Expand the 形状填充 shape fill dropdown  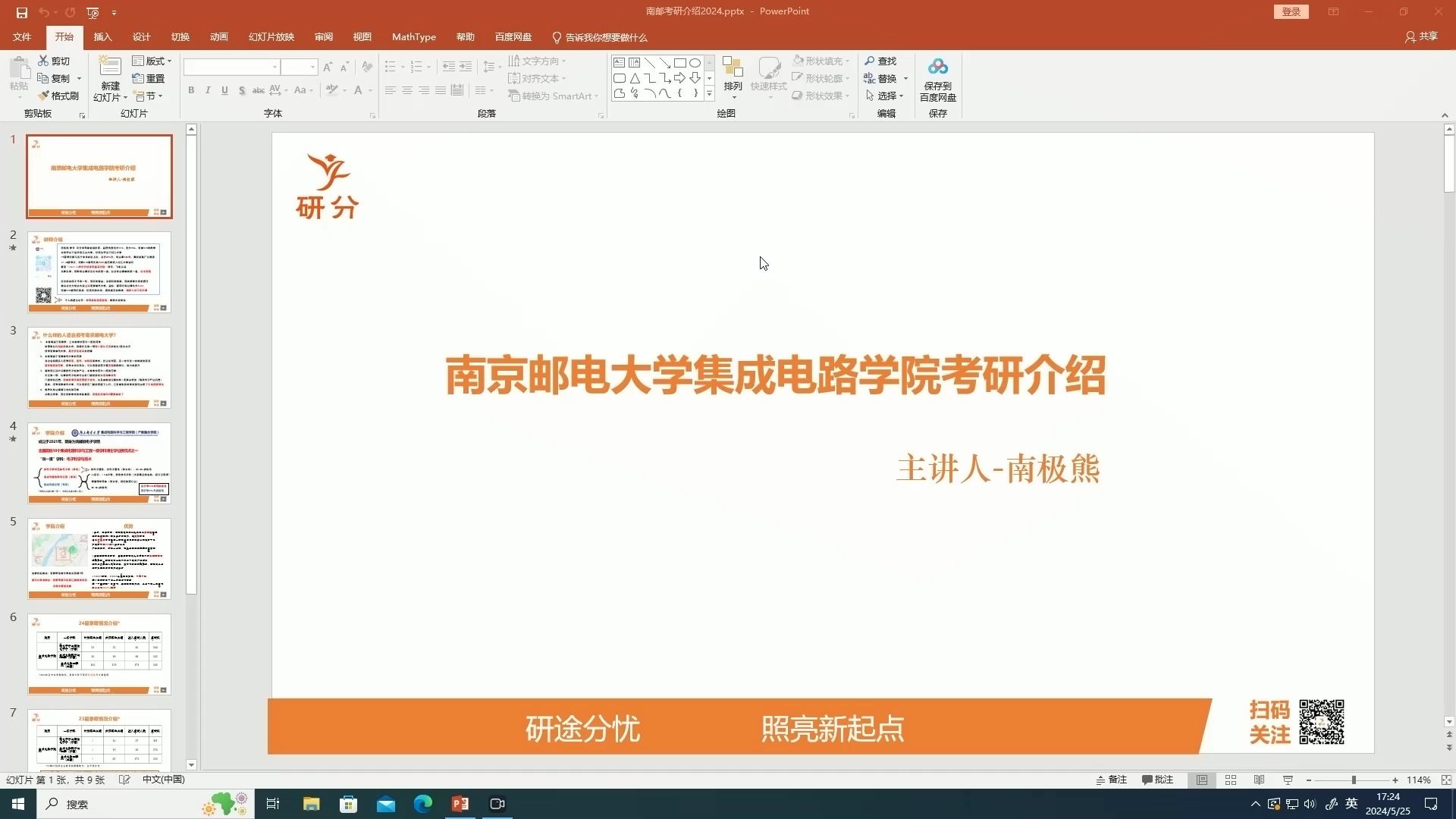(847, 61)
